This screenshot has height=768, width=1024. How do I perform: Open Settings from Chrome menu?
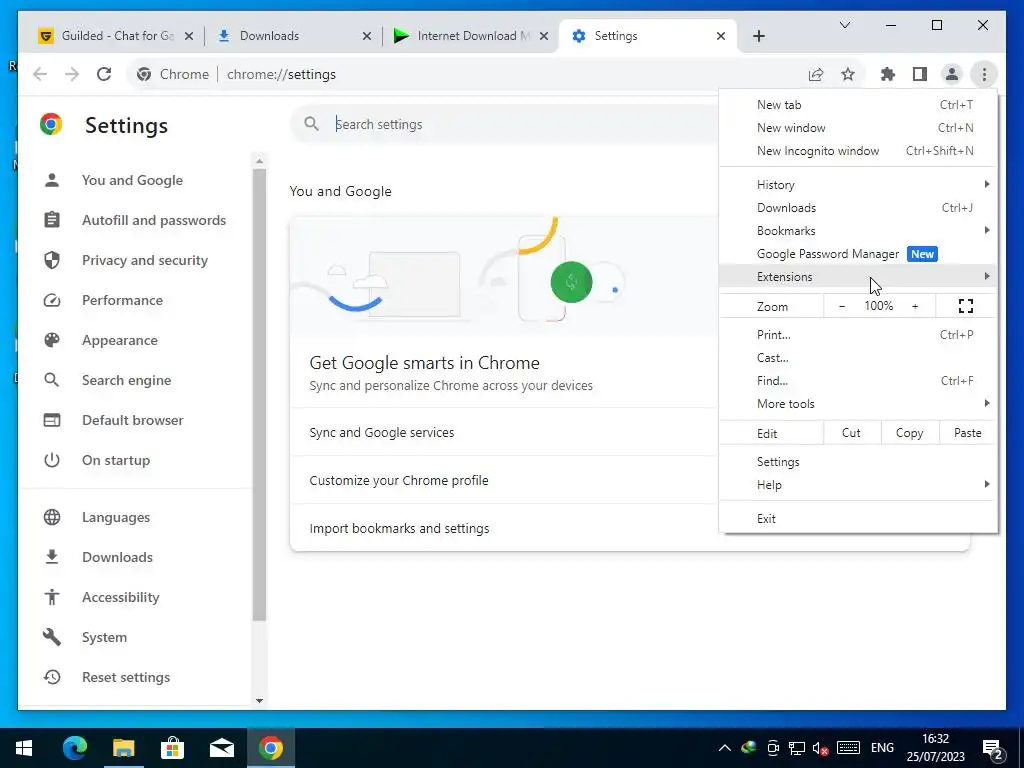click(x=858, y=462)
